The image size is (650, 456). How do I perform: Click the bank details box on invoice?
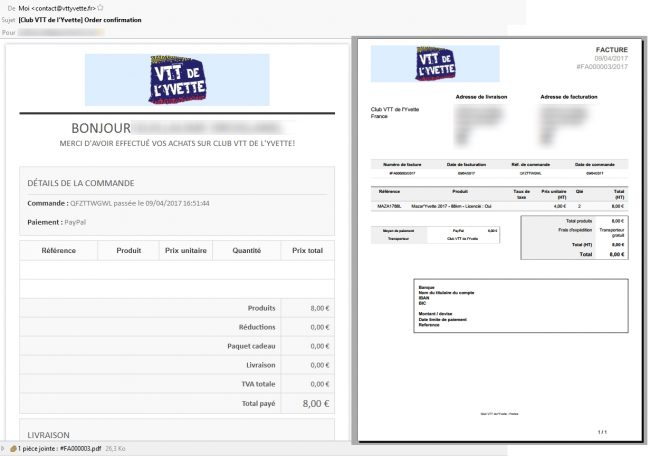(520, 304)
